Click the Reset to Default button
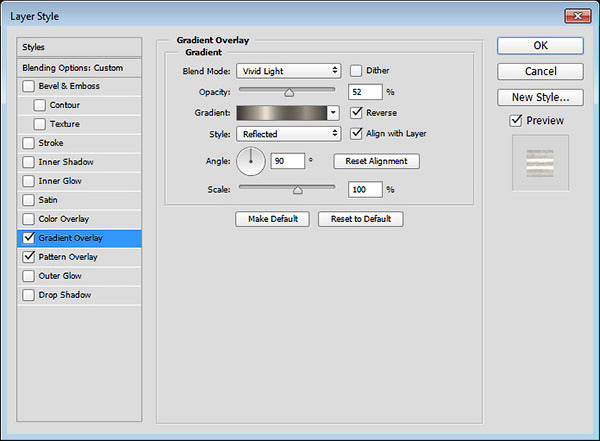 tap(360, 219)
